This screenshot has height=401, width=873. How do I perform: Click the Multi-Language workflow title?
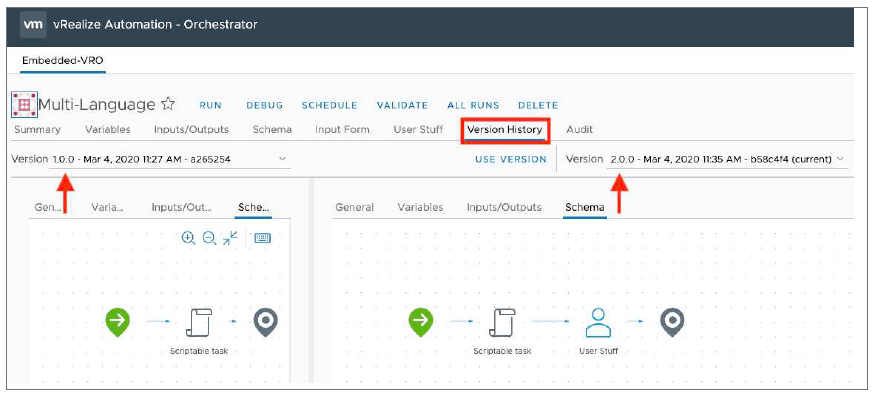click(97, 105)
